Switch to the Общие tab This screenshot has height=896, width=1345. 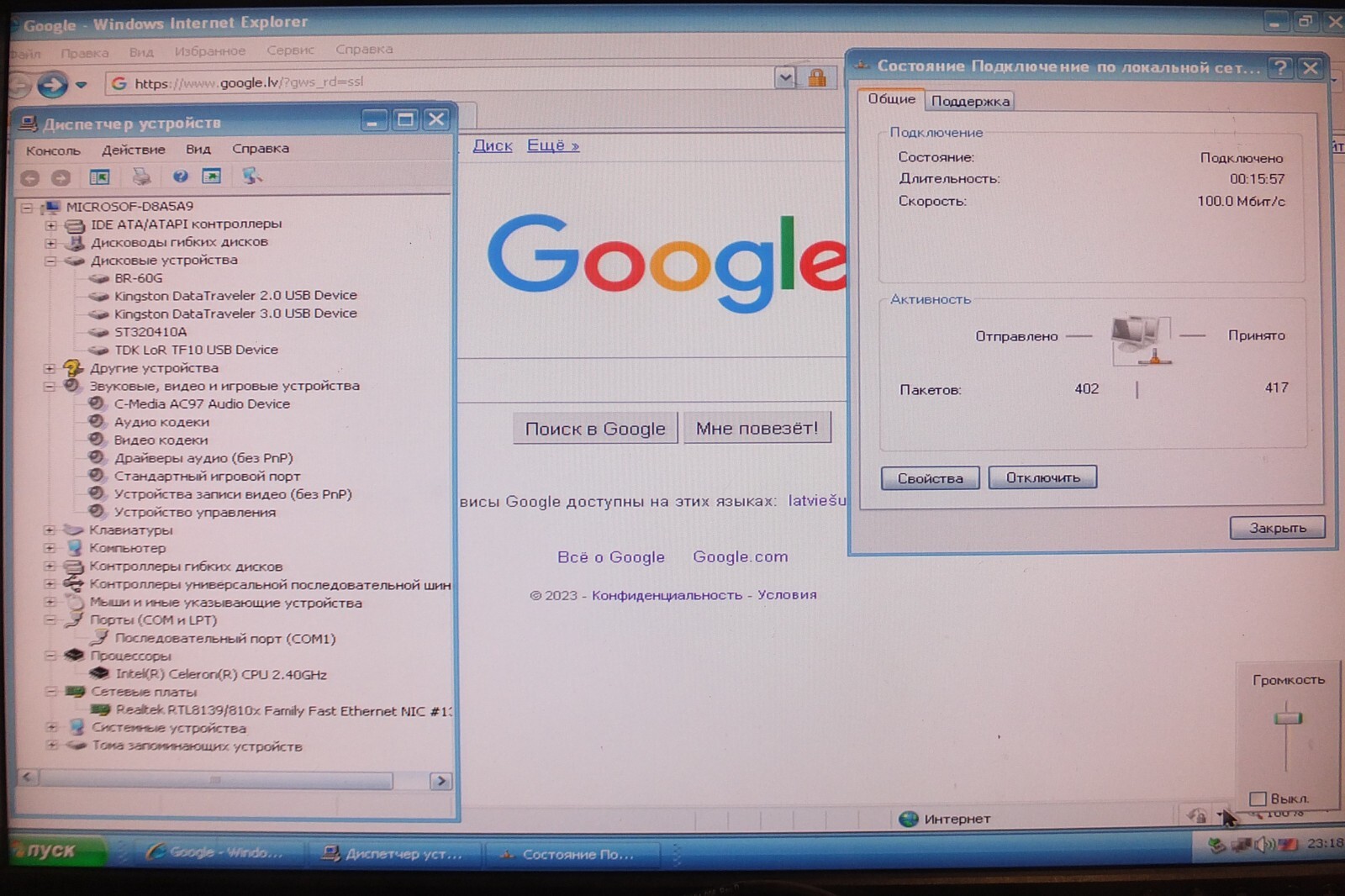pos(891,99)
